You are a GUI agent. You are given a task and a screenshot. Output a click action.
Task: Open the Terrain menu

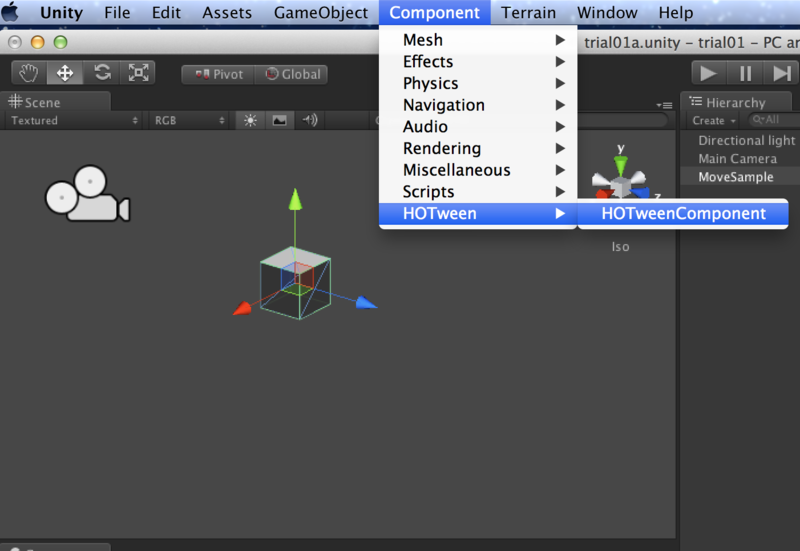528,12
